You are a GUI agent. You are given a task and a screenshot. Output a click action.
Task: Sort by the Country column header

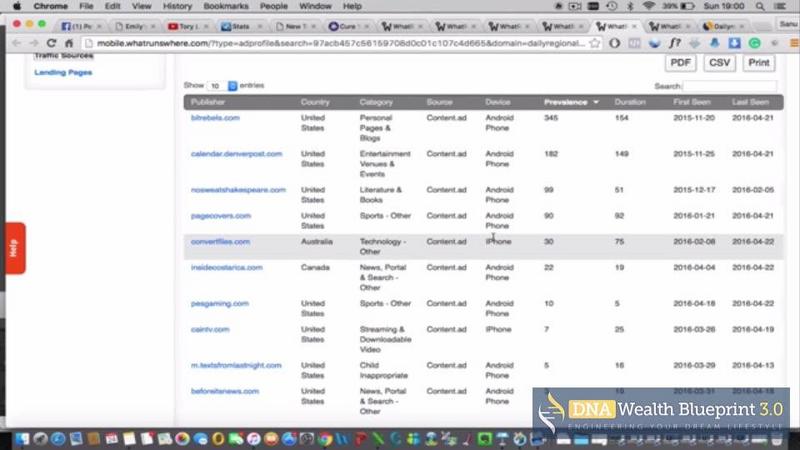pos(315,102)
